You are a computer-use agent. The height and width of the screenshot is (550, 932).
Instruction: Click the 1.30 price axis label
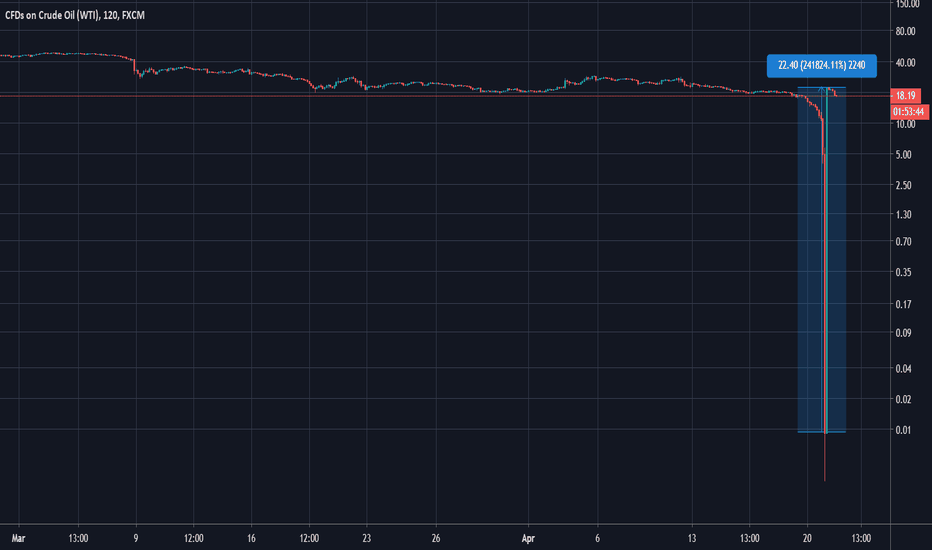(x=903, y=214)
